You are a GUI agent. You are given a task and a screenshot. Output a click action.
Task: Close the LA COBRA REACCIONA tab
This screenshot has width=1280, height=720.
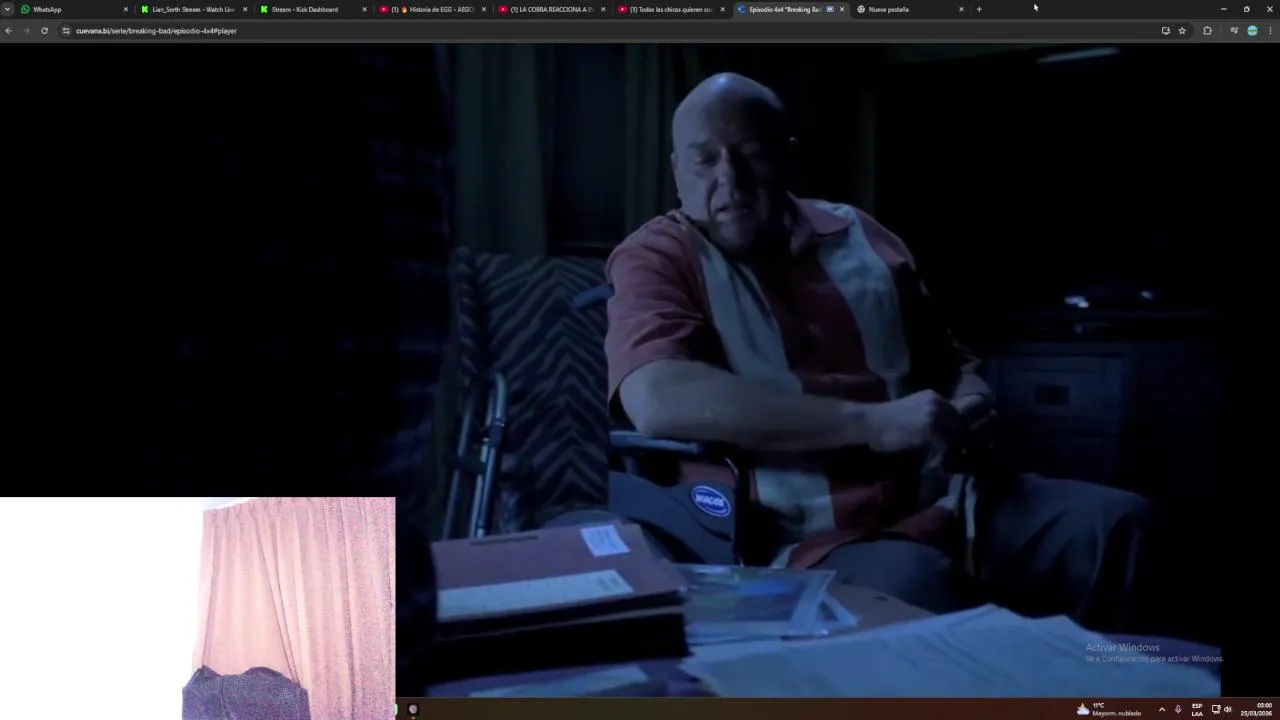pyautogui.click(x=603, y=9)
